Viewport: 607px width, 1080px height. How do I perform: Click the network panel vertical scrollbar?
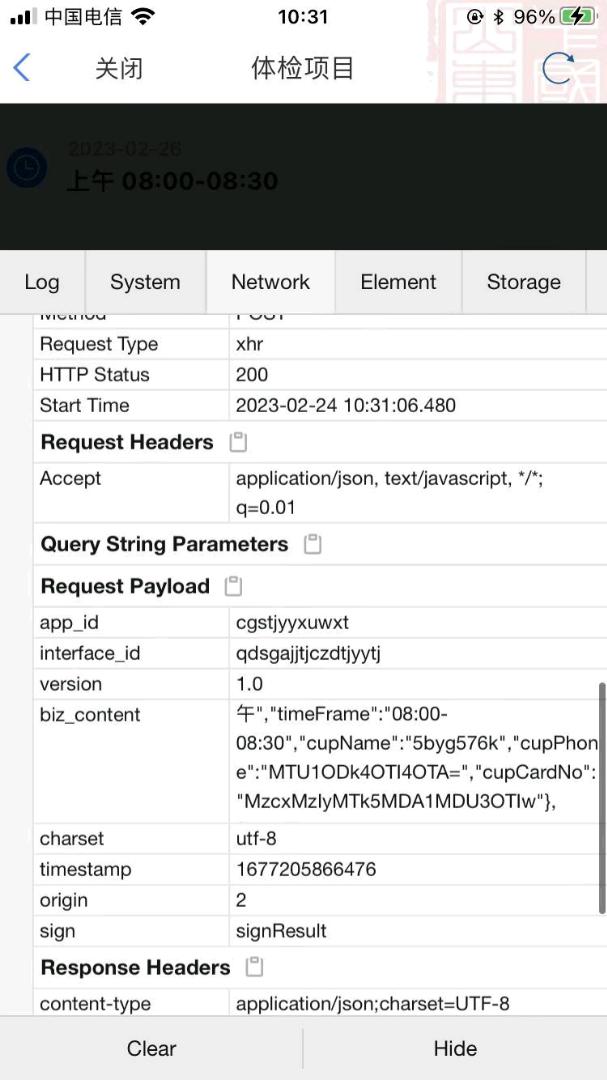pos(602,798)
